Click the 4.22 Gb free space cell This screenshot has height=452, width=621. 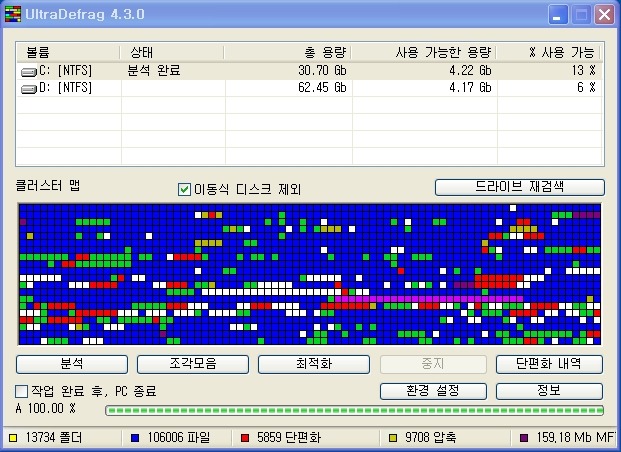click(470, 71)
